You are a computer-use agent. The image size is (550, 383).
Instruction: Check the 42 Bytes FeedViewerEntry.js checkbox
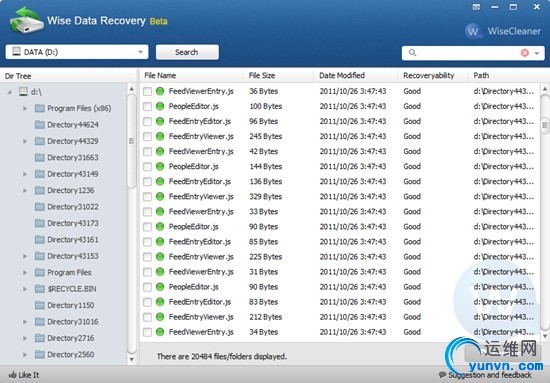click(x=147, y=152)
